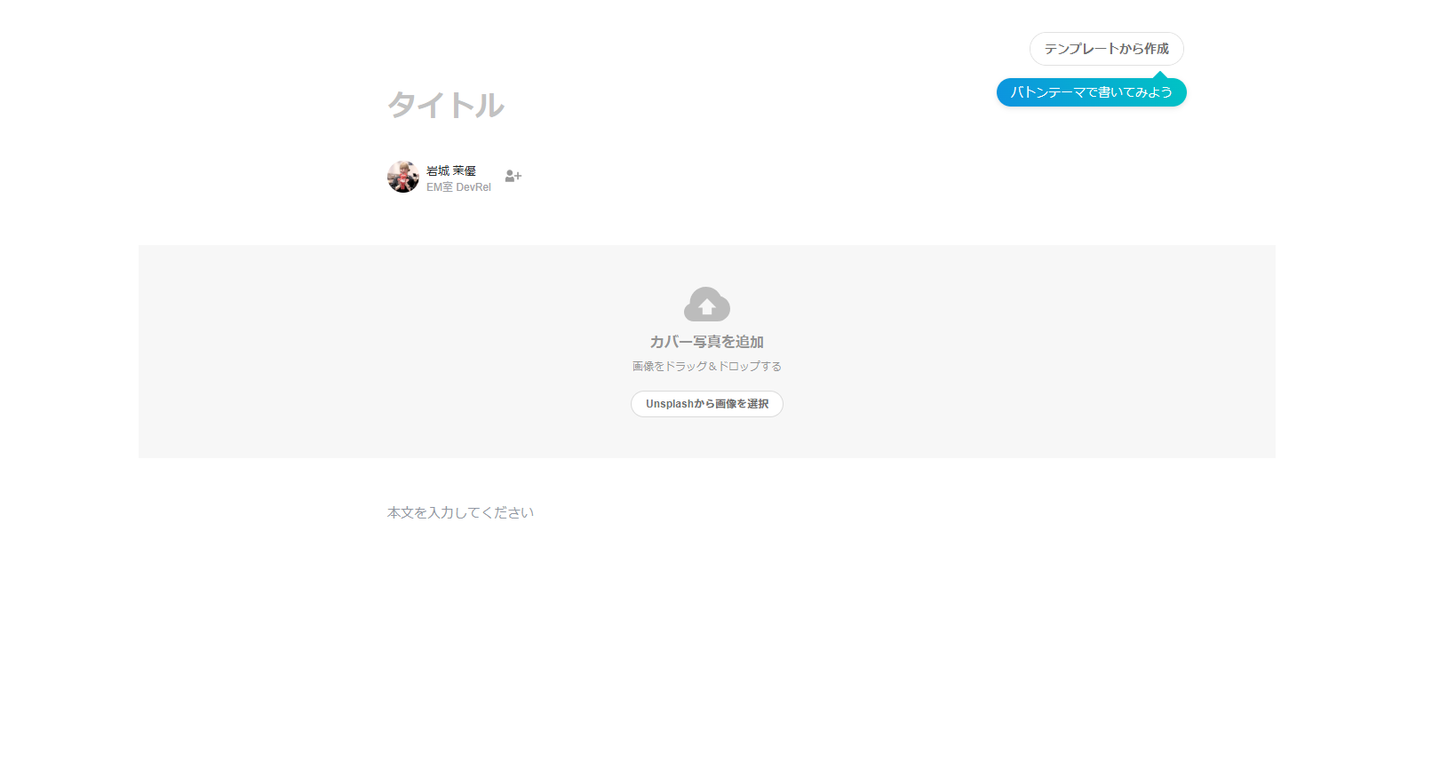The height and width of the screenshot is (768, 1440).
Task: Click the add co-author person-plus icon
Action: 513,176
